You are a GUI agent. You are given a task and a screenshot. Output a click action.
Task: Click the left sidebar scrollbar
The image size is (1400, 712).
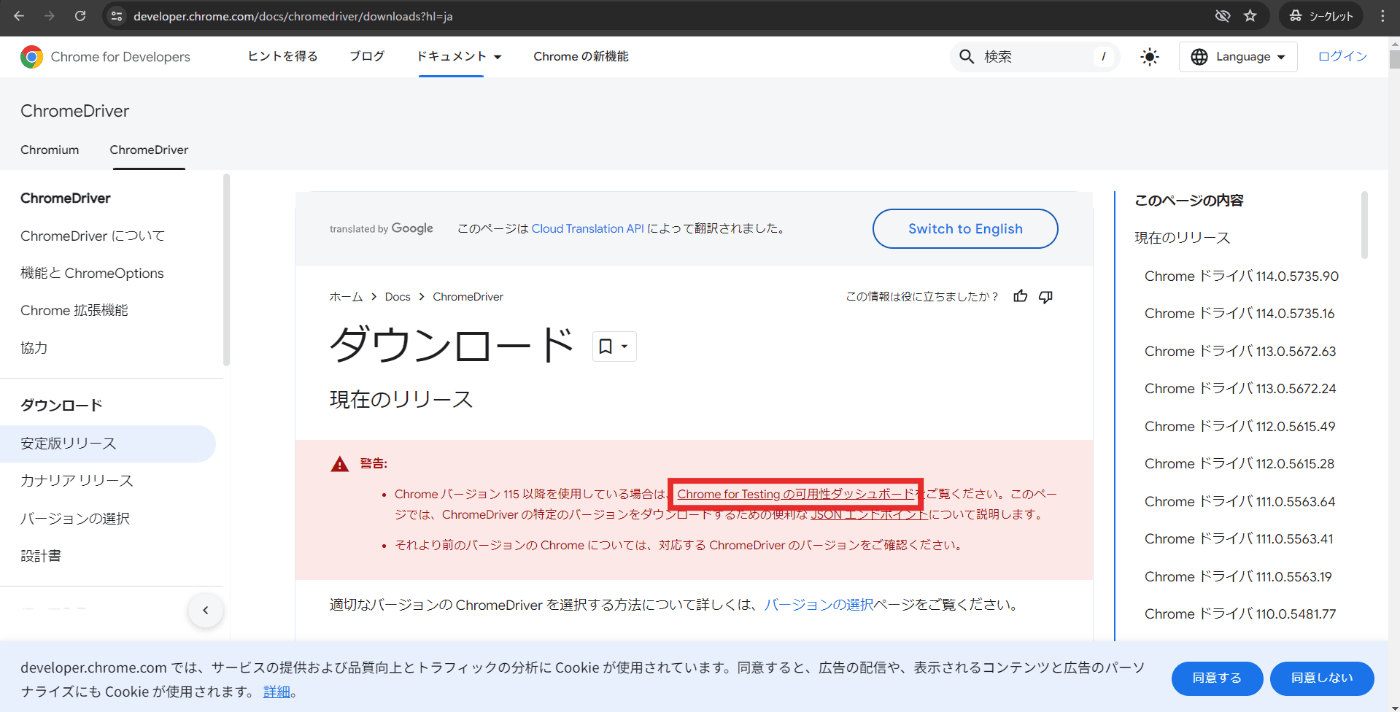[x=226, y=270]
